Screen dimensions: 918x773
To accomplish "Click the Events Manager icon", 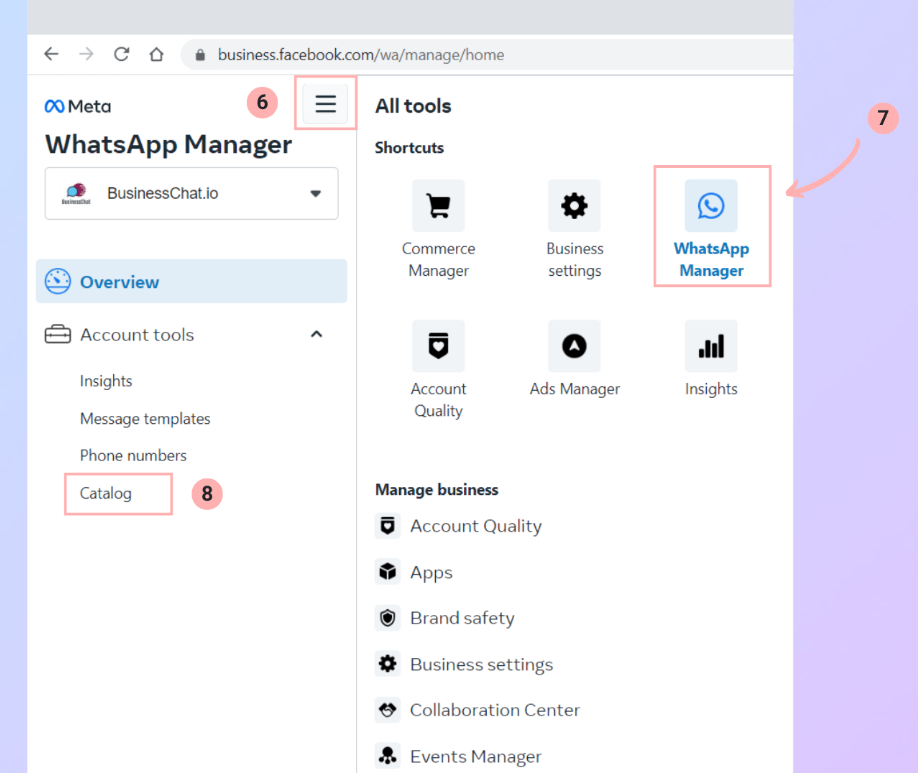I will point(388,756).
